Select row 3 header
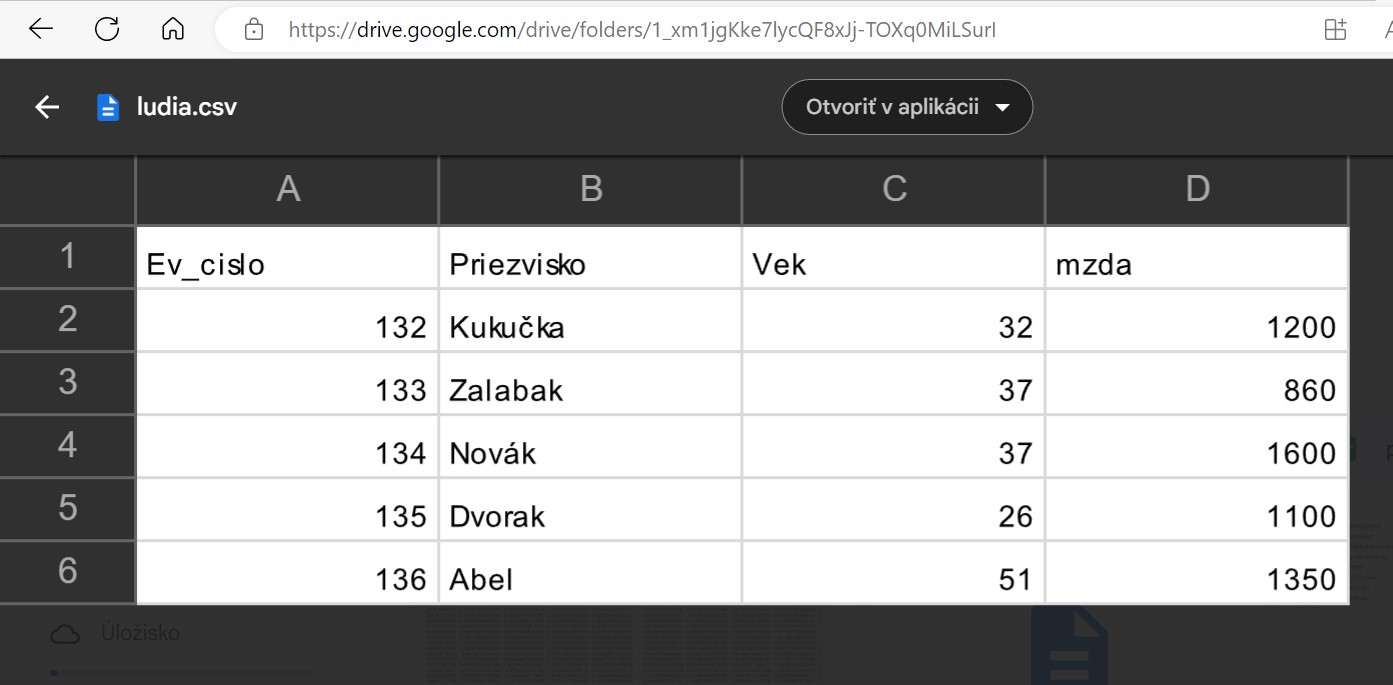The image size is (1393, 685). click(x=67, y=382)
